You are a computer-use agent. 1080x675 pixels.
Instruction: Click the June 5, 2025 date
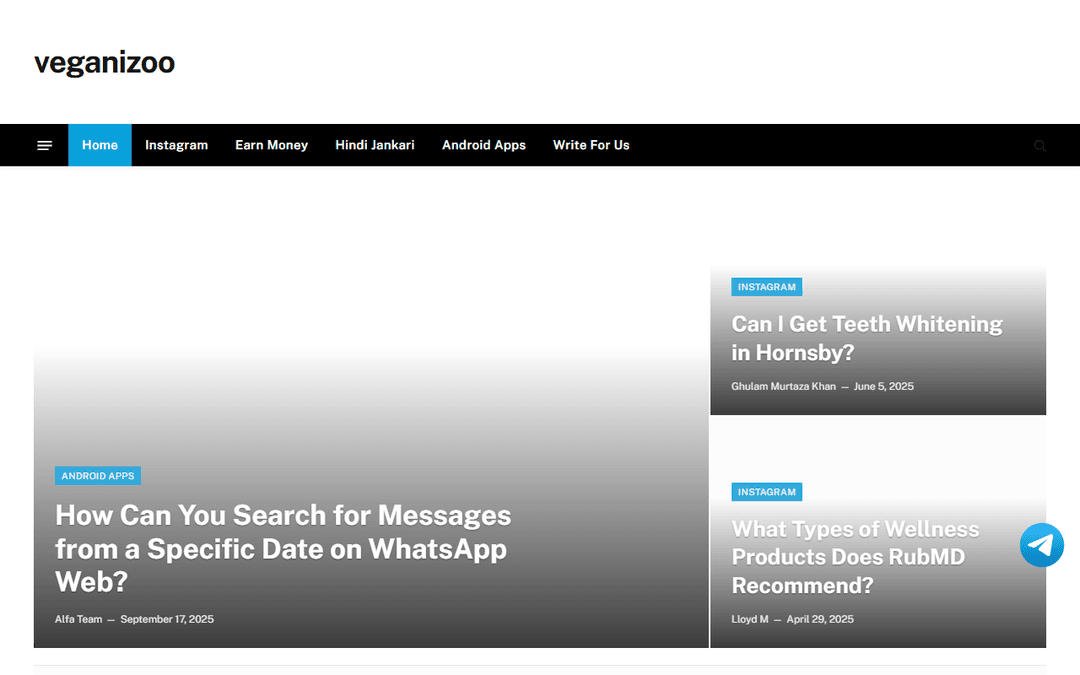[884, 386]
